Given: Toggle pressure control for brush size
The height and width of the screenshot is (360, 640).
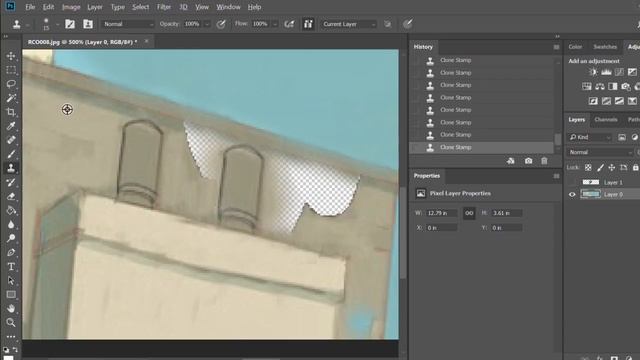Looking at the screenshot, I should point(408,24).
